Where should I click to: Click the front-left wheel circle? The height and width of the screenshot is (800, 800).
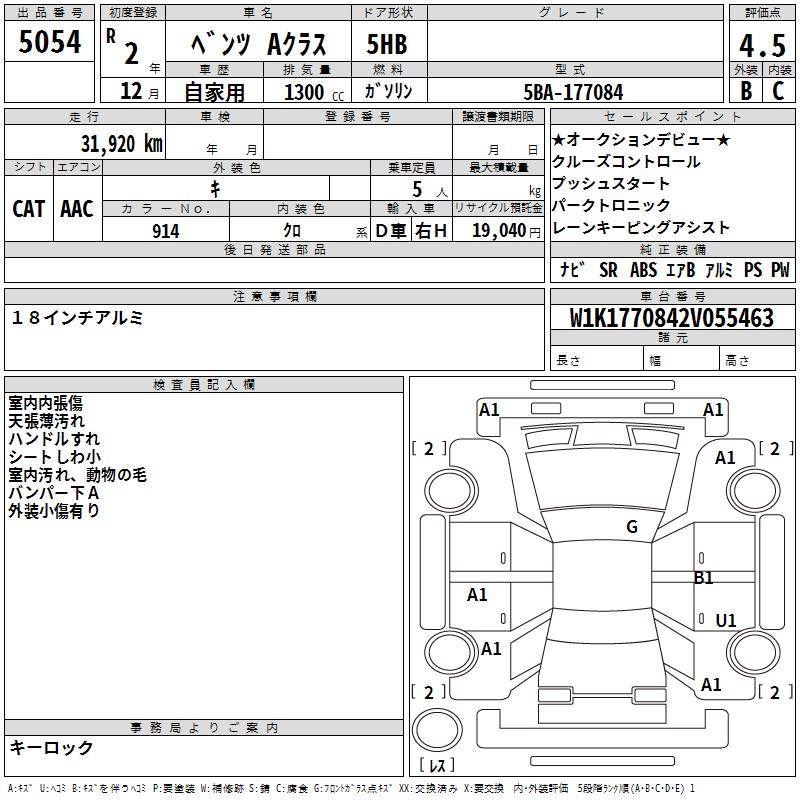450,491
